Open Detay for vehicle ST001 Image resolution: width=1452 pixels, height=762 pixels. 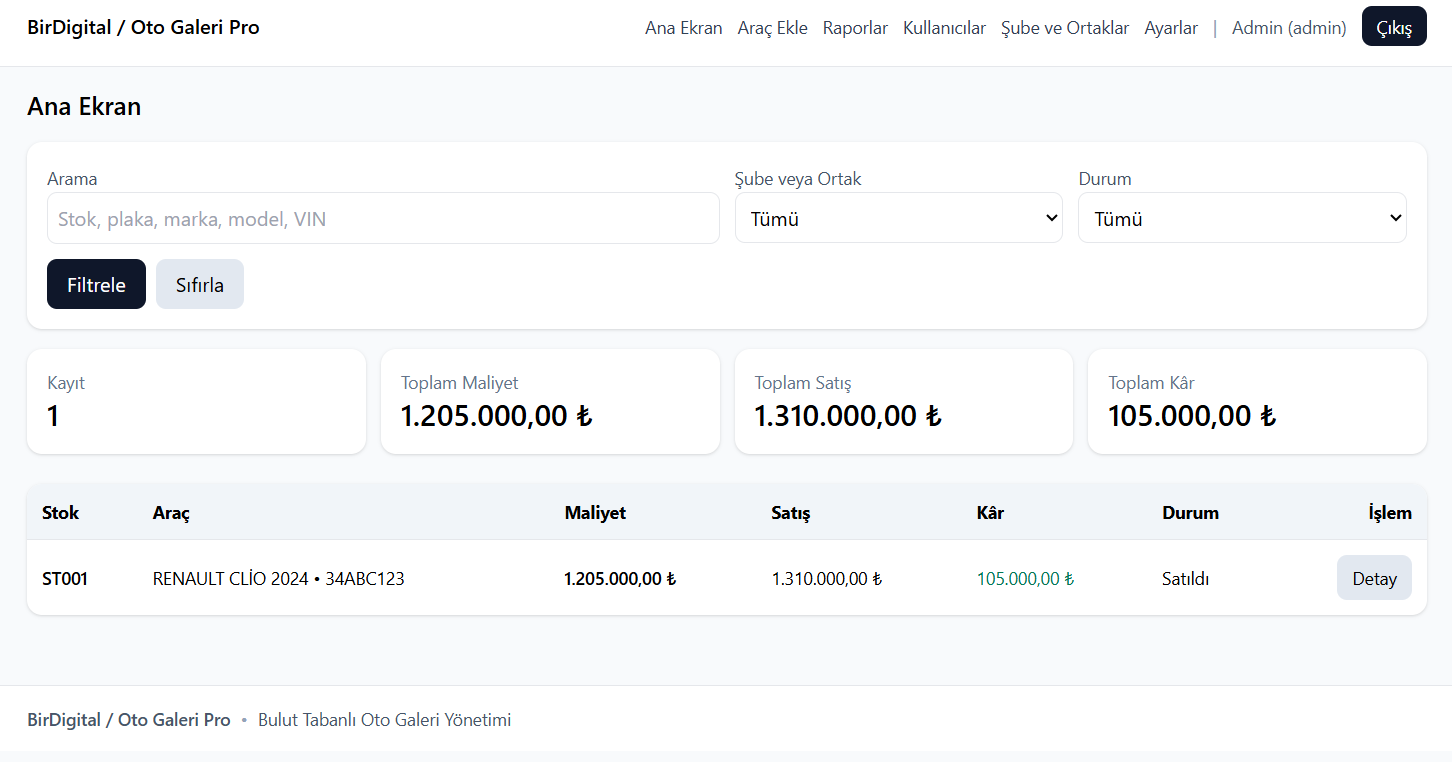pyautogui.click(x=1373, y=578)
